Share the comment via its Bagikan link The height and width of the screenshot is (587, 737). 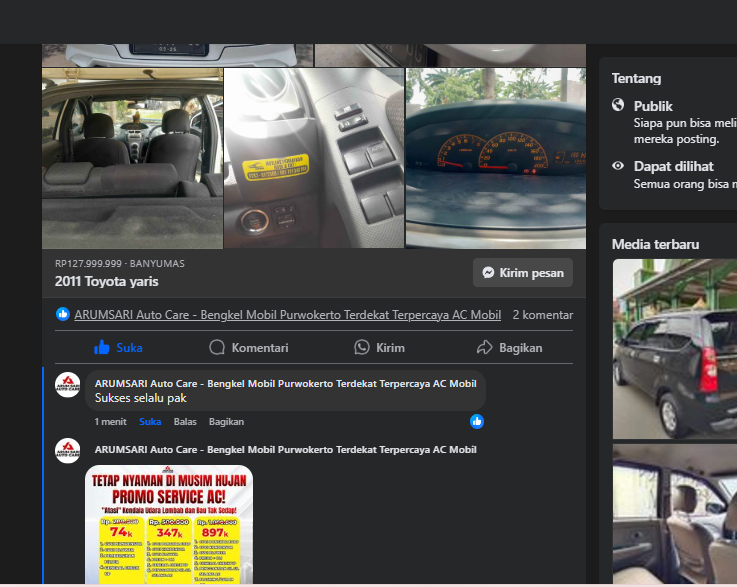227,422
